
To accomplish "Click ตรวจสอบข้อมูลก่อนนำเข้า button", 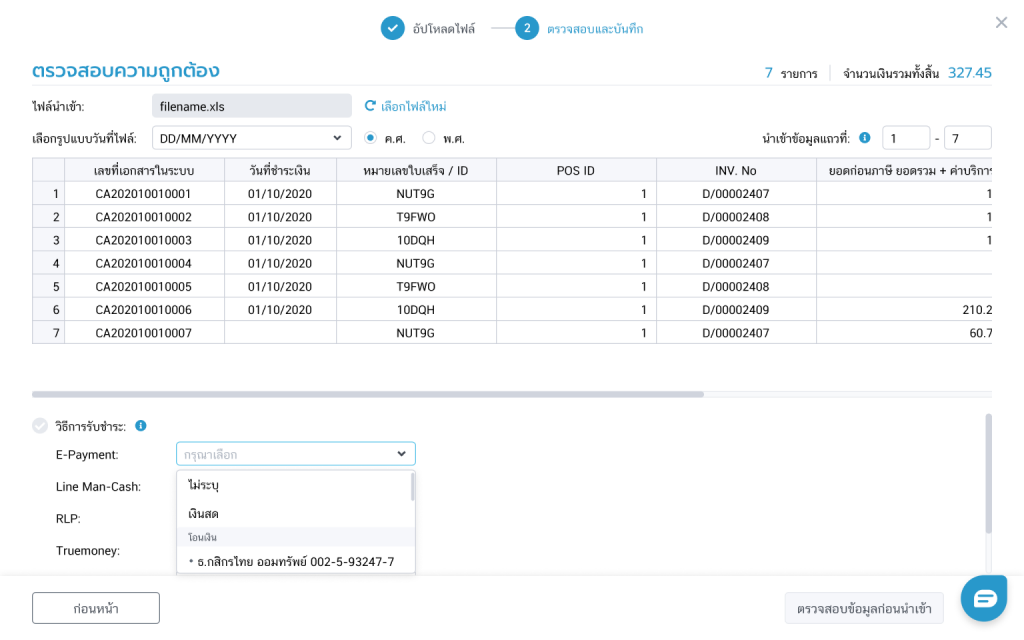I will click(864, 608).
